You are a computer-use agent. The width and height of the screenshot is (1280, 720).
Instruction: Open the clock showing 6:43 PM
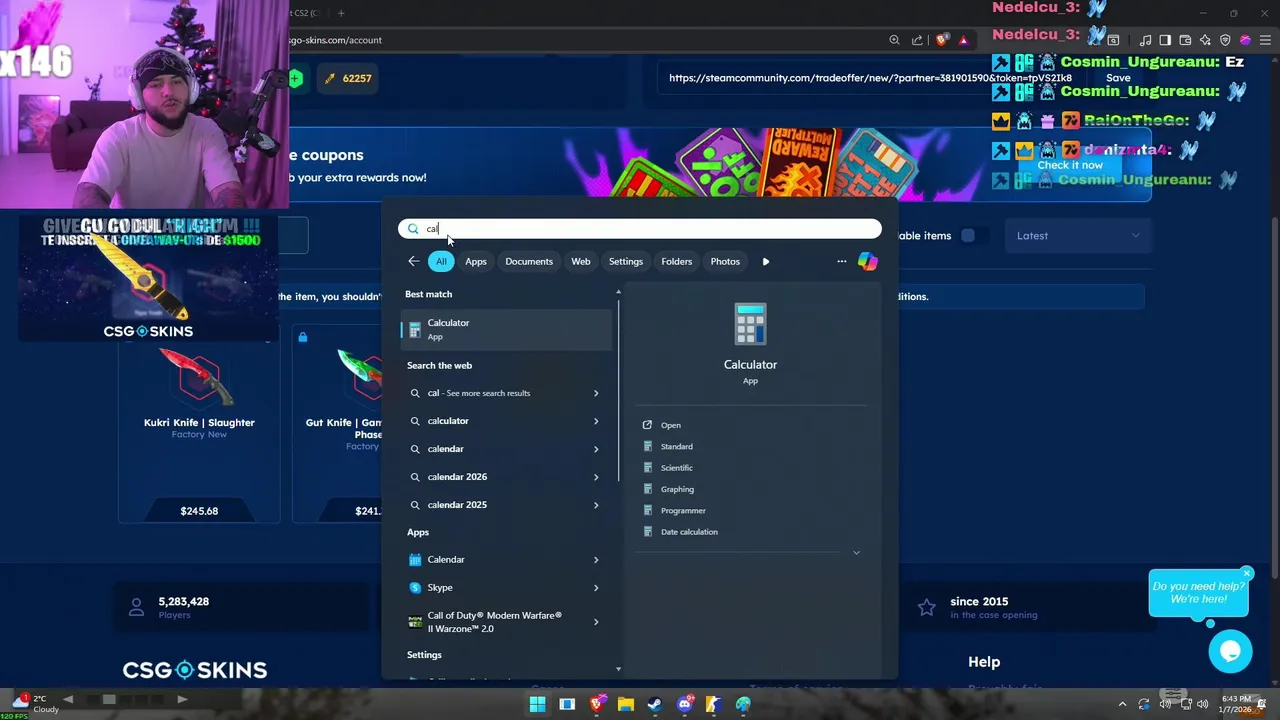pos(1236,704)
